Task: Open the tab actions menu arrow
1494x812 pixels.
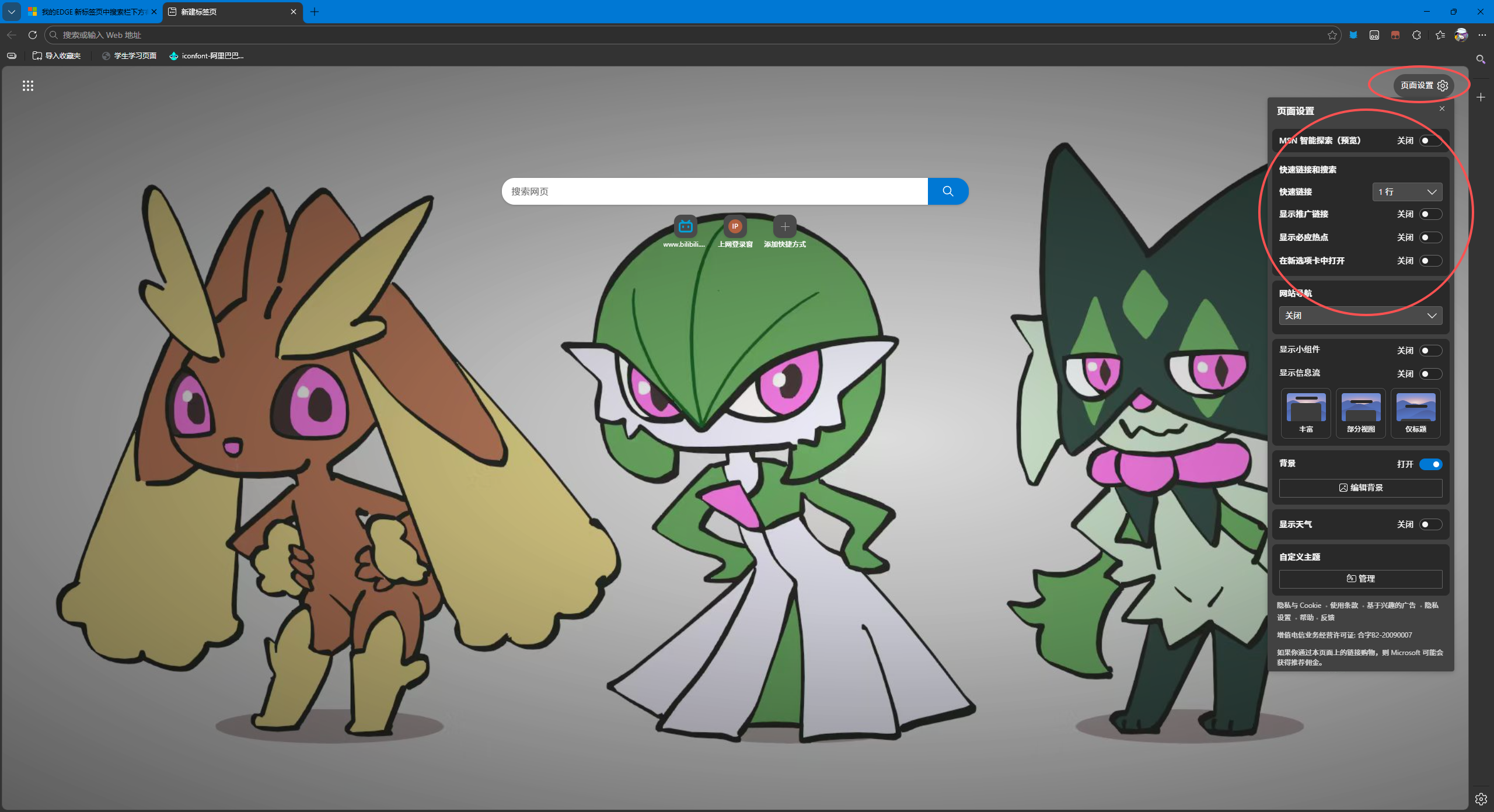Action: (12, 12)
